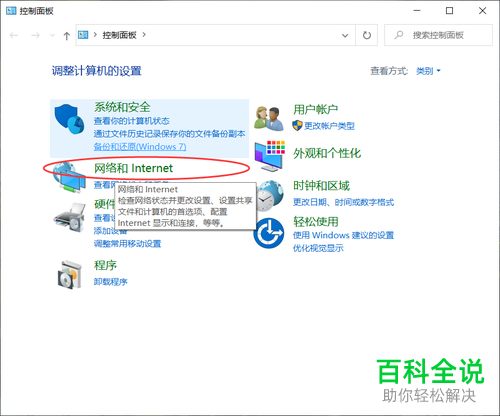Open 通过文件历史记录保存你的文件备份副本 link
Viewport: 500px width, 416px height.
point(169,134)
